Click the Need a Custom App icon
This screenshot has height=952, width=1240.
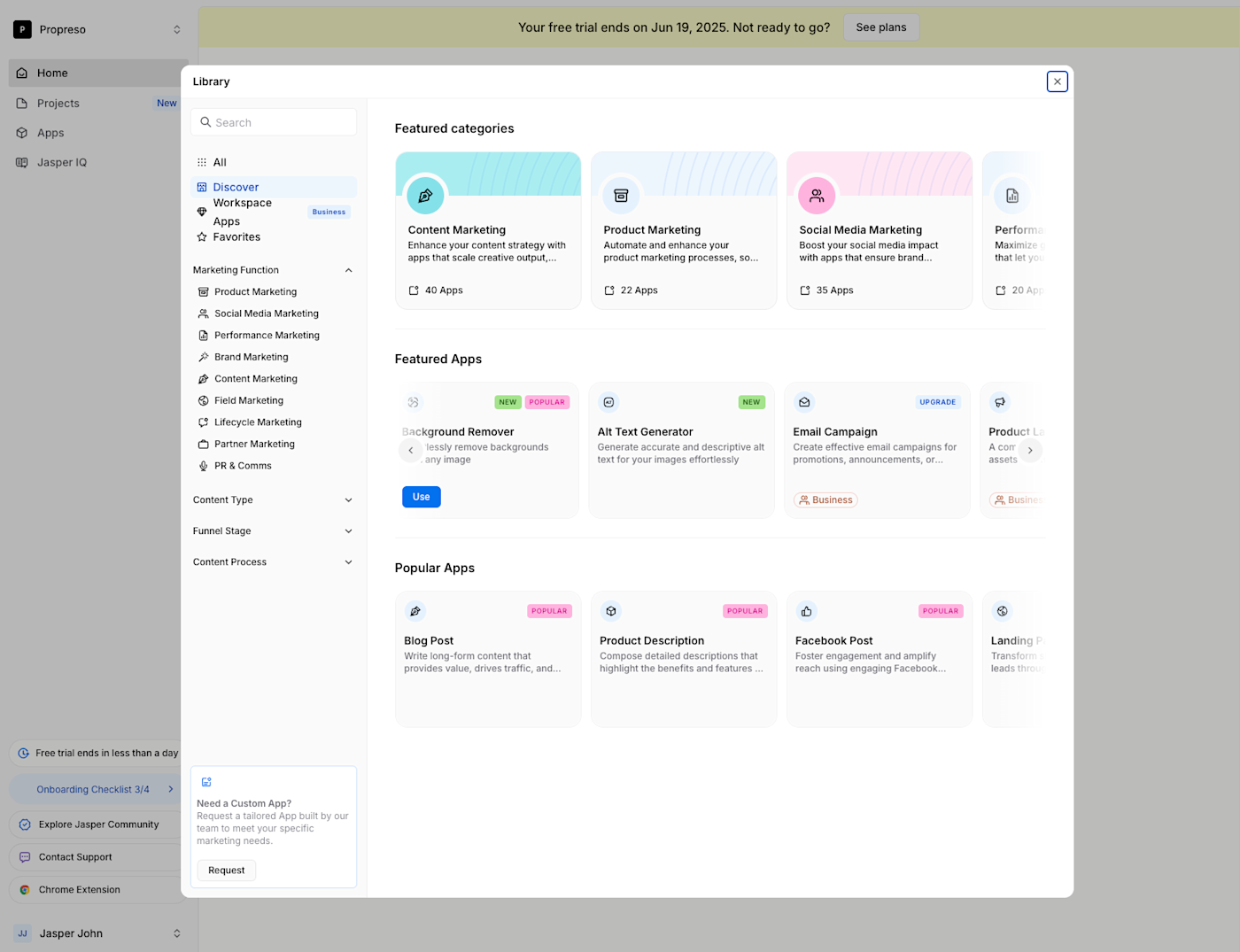pyautogui.click(x=206, y=782)
